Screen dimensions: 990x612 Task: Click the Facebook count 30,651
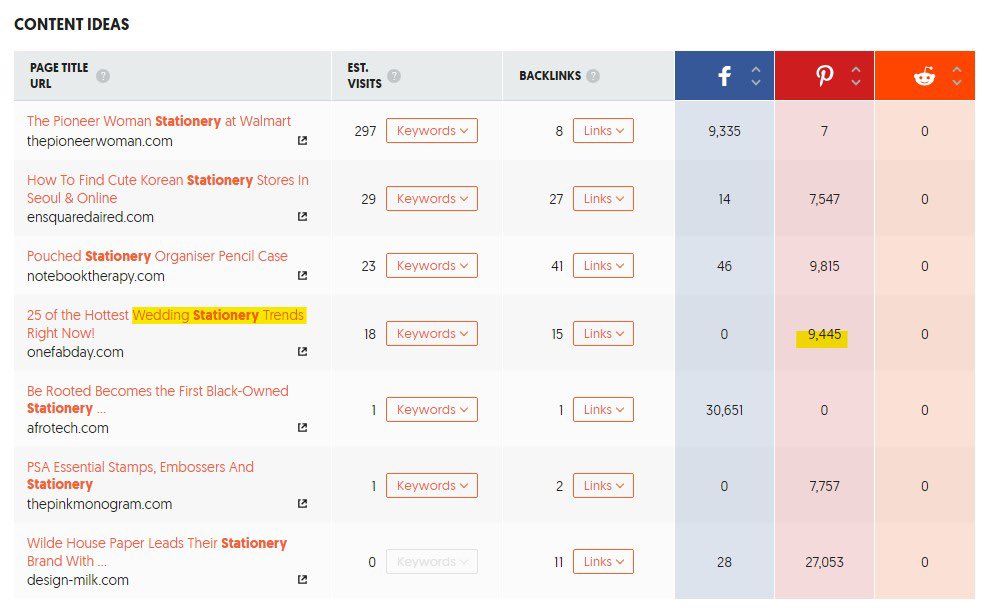(x=724, y=410)
